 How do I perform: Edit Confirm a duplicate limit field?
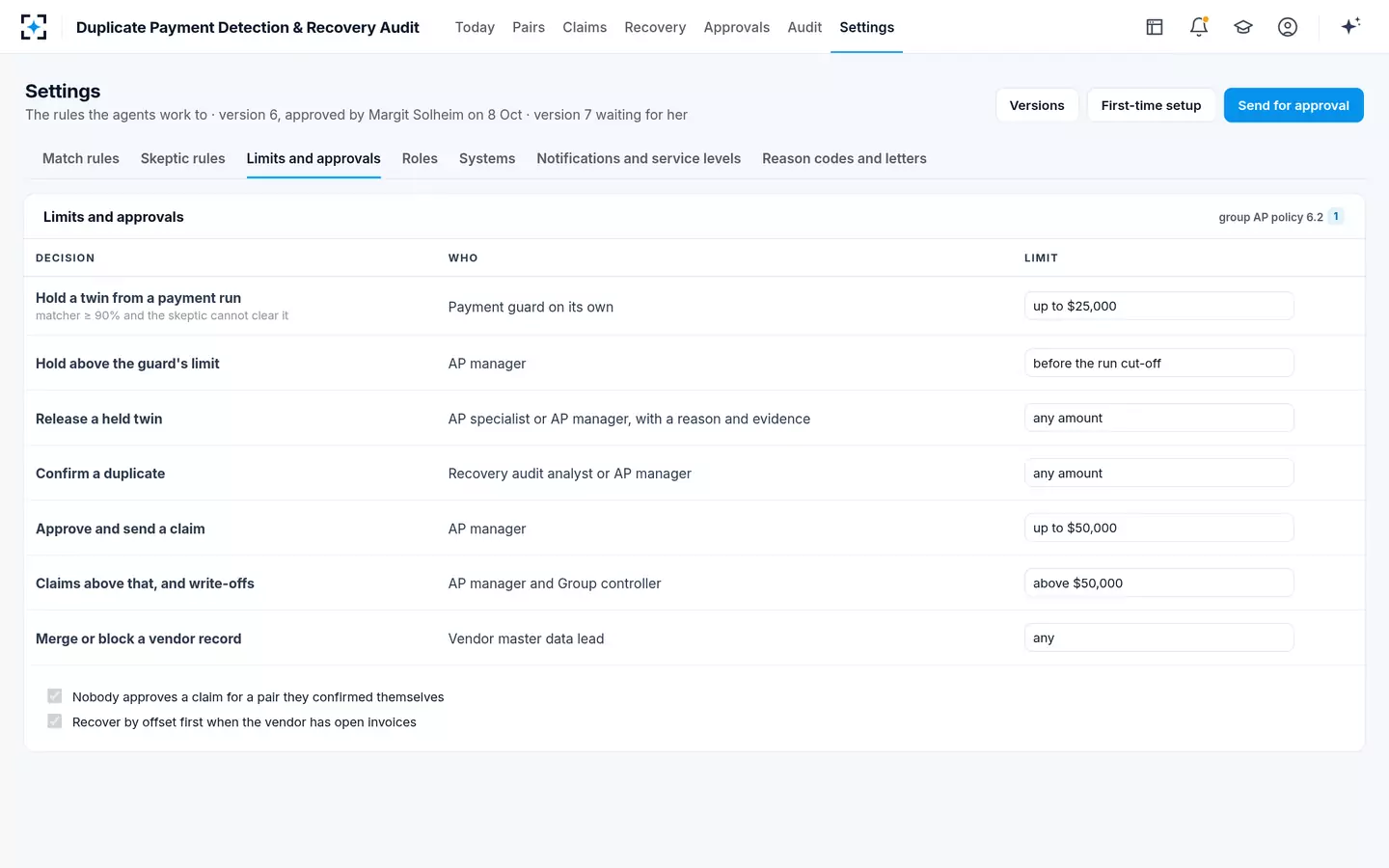[1158, 473]
